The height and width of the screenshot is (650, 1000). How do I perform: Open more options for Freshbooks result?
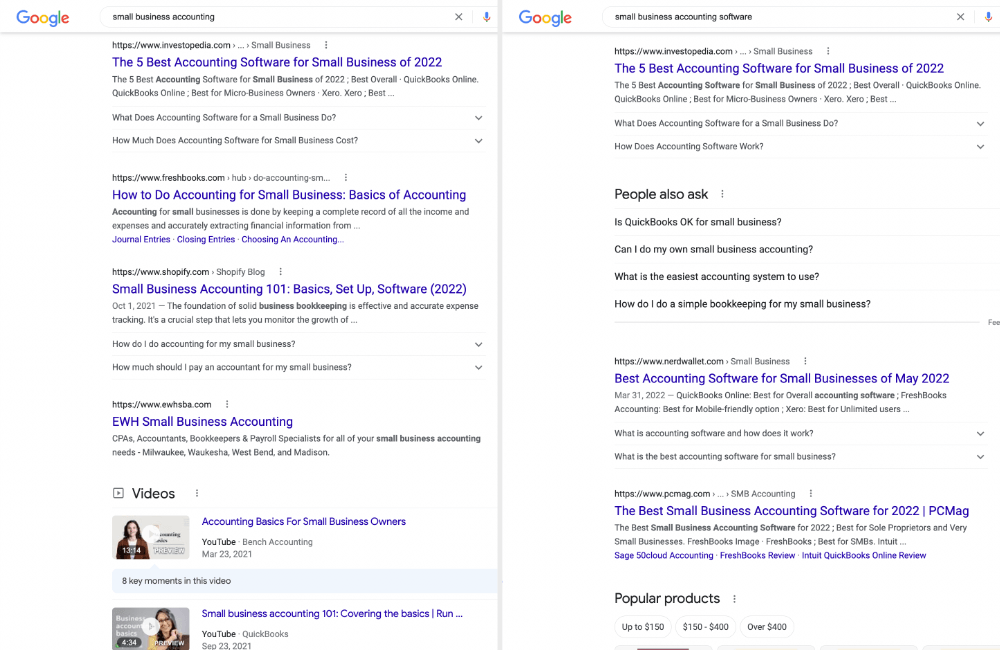pos(346,178)
